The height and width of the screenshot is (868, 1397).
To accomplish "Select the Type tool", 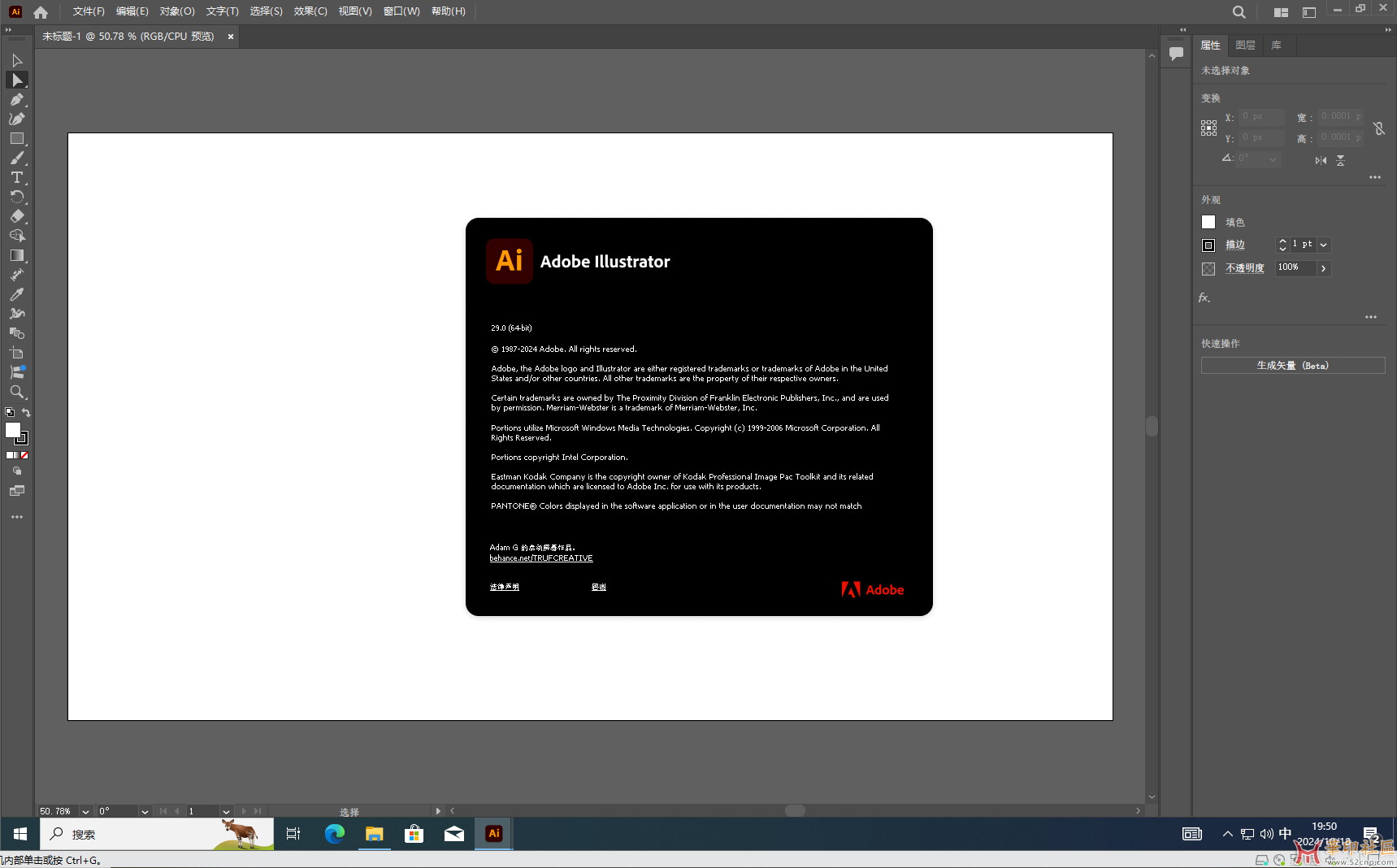I will [x=16, y=177].
